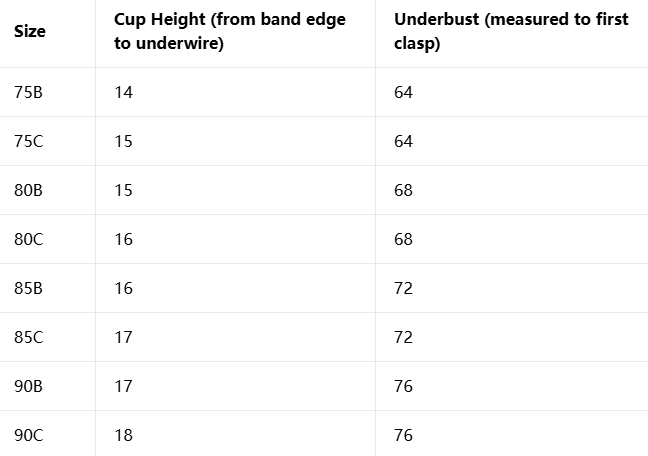Image resolution: width=648 pixels, height=456 pixels.
Task: Select the underbust value for 90B
Action: tap(403, 387)
